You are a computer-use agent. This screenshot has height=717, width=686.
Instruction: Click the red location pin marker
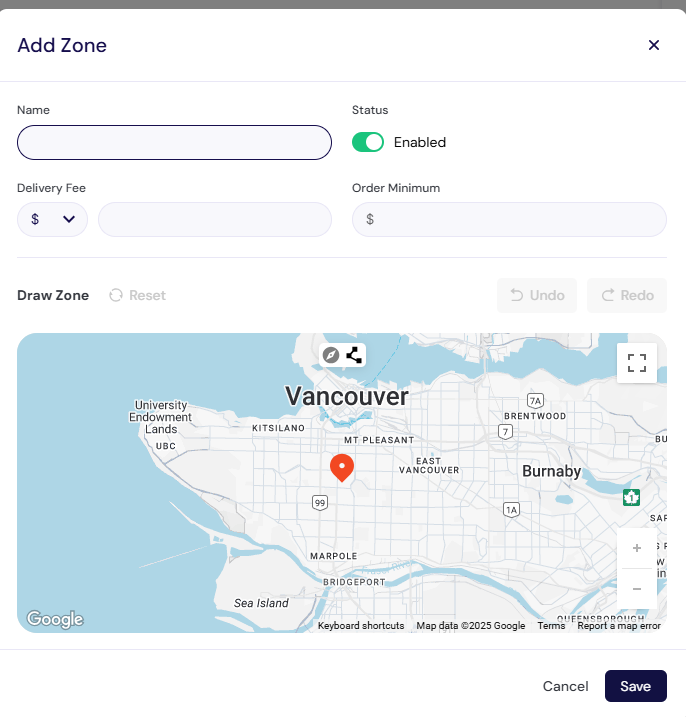(x=342, y=467)
